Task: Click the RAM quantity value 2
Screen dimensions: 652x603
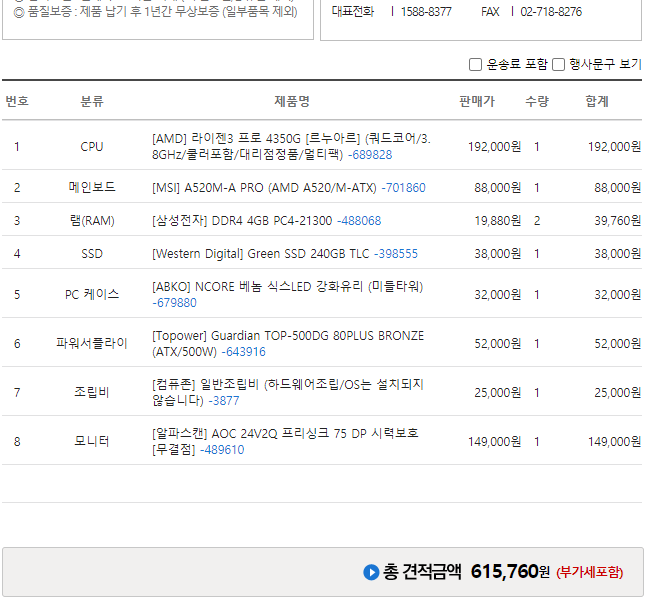Action: coord(537,221)
